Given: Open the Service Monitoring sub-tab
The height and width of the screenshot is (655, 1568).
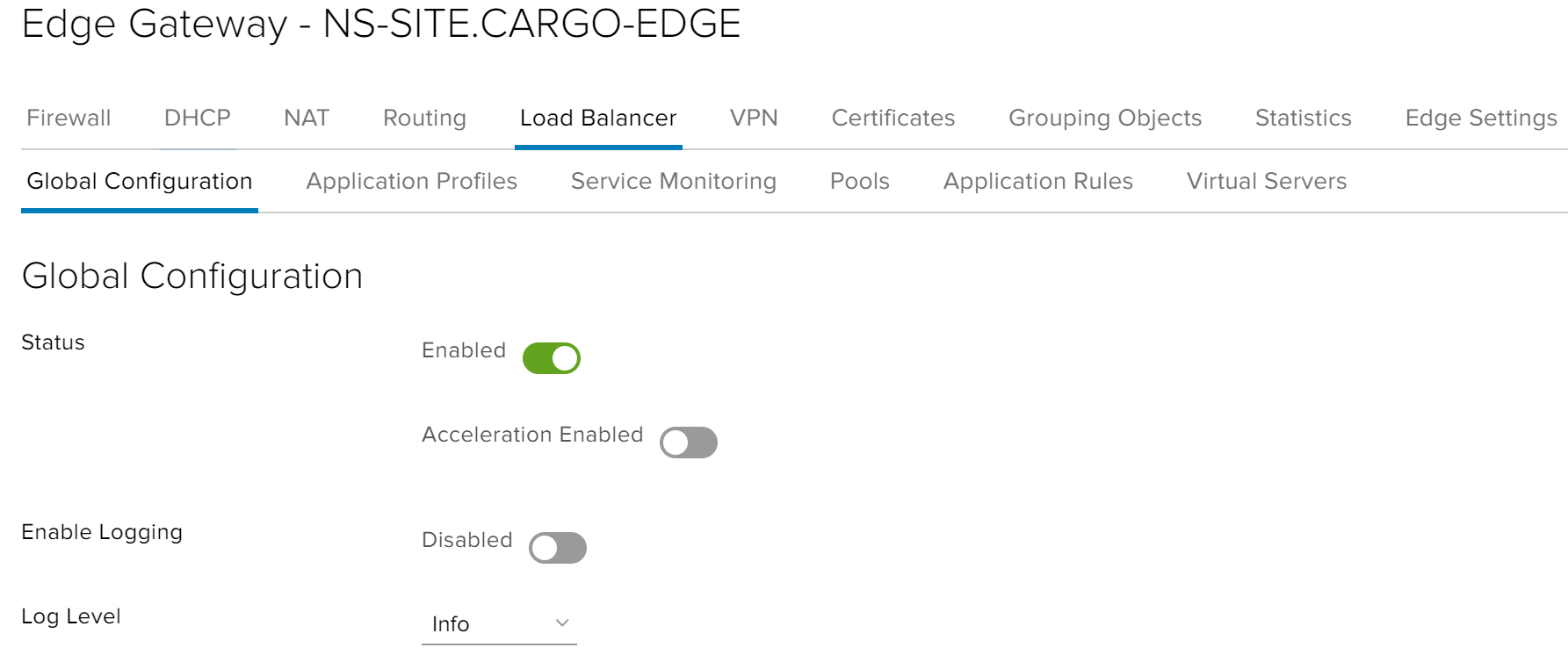Looking at the screenshot, I should (x=673, y=181).
